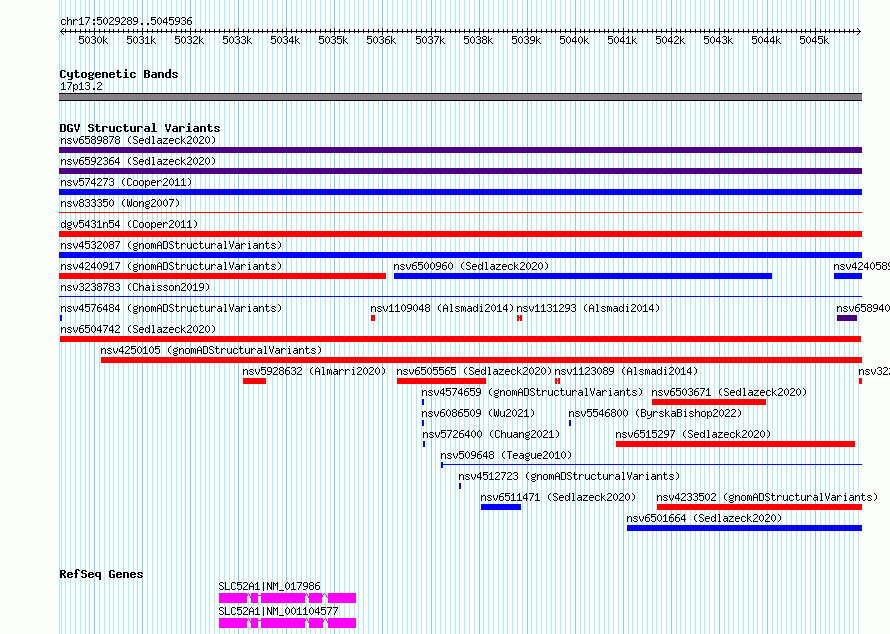890x634 pixels.
Task: Click the left arrow of the ruler
Action: (62, 31)
